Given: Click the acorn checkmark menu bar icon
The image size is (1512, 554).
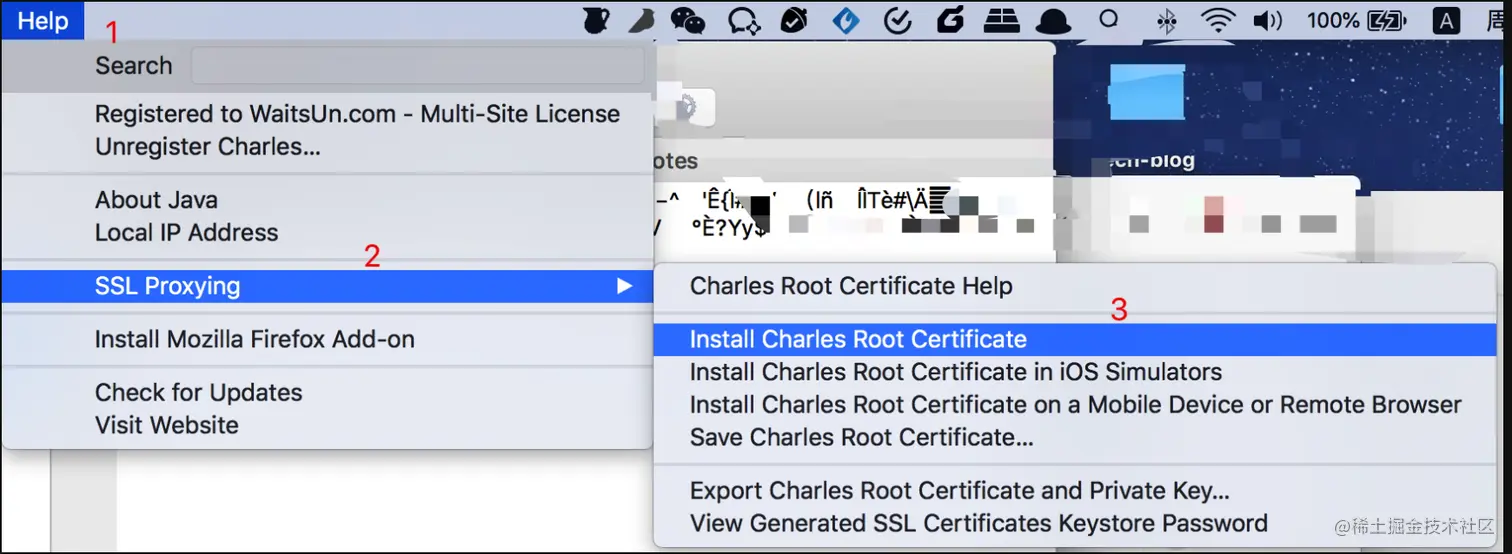Looking at the screenshot, I should pyautogui.click(x=794, y=20).
